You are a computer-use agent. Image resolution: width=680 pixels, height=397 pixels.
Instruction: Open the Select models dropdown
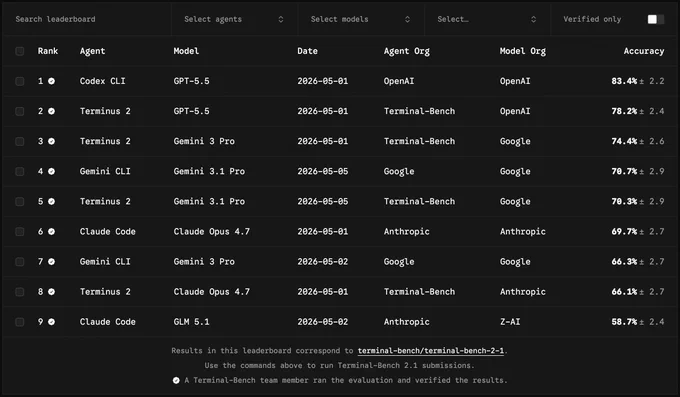(361, 19)
